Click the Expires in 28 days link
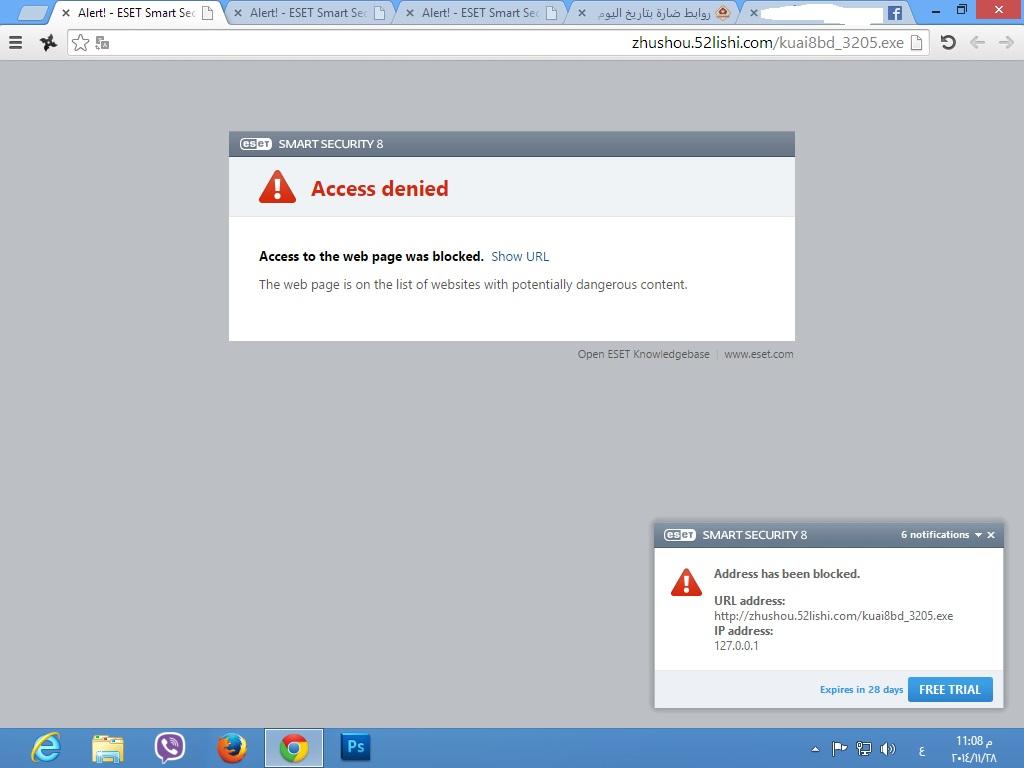The height and width of the screenshot is (768, 1024). click(861, 690)
